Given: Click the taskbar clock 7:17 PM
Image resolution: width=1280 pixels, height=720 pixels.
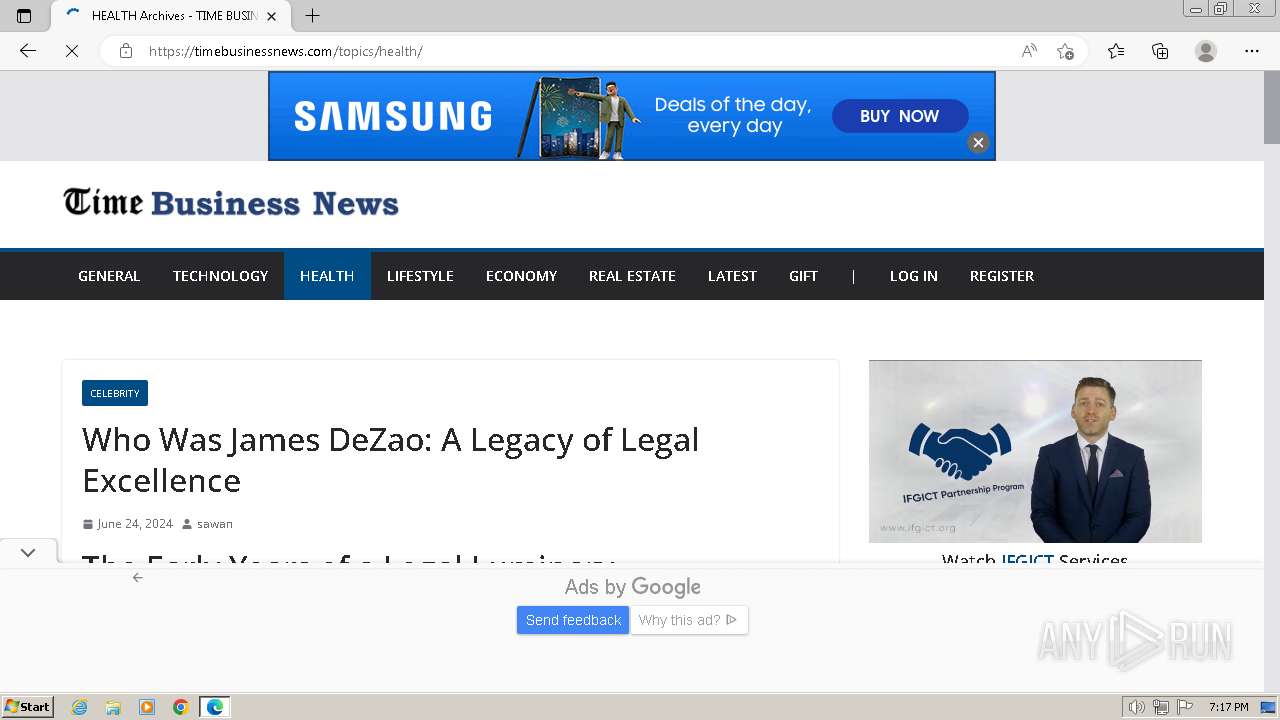Looking at the screenshot, I should click(x=1228, y=707).
